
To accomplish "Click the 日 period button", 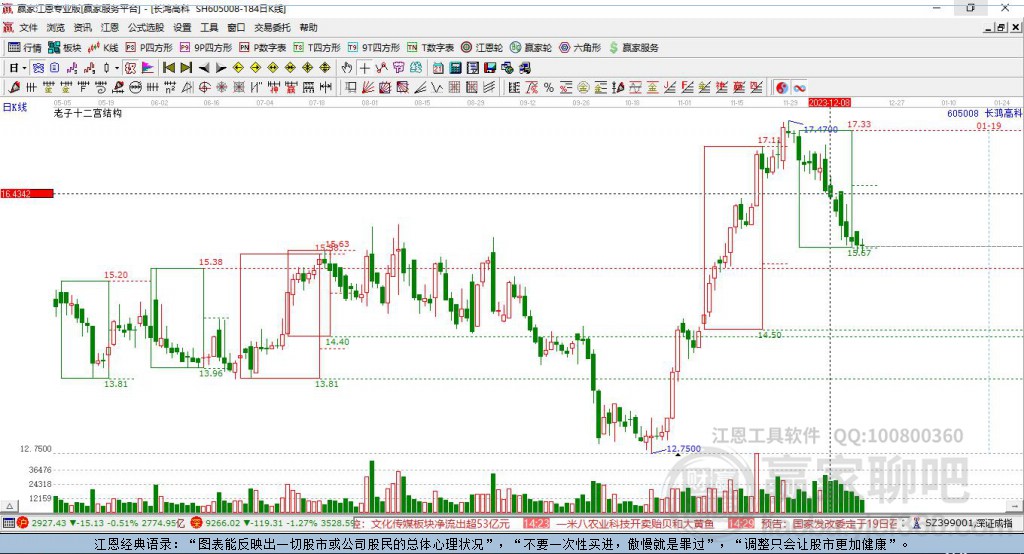I will (x=14, y=68).
